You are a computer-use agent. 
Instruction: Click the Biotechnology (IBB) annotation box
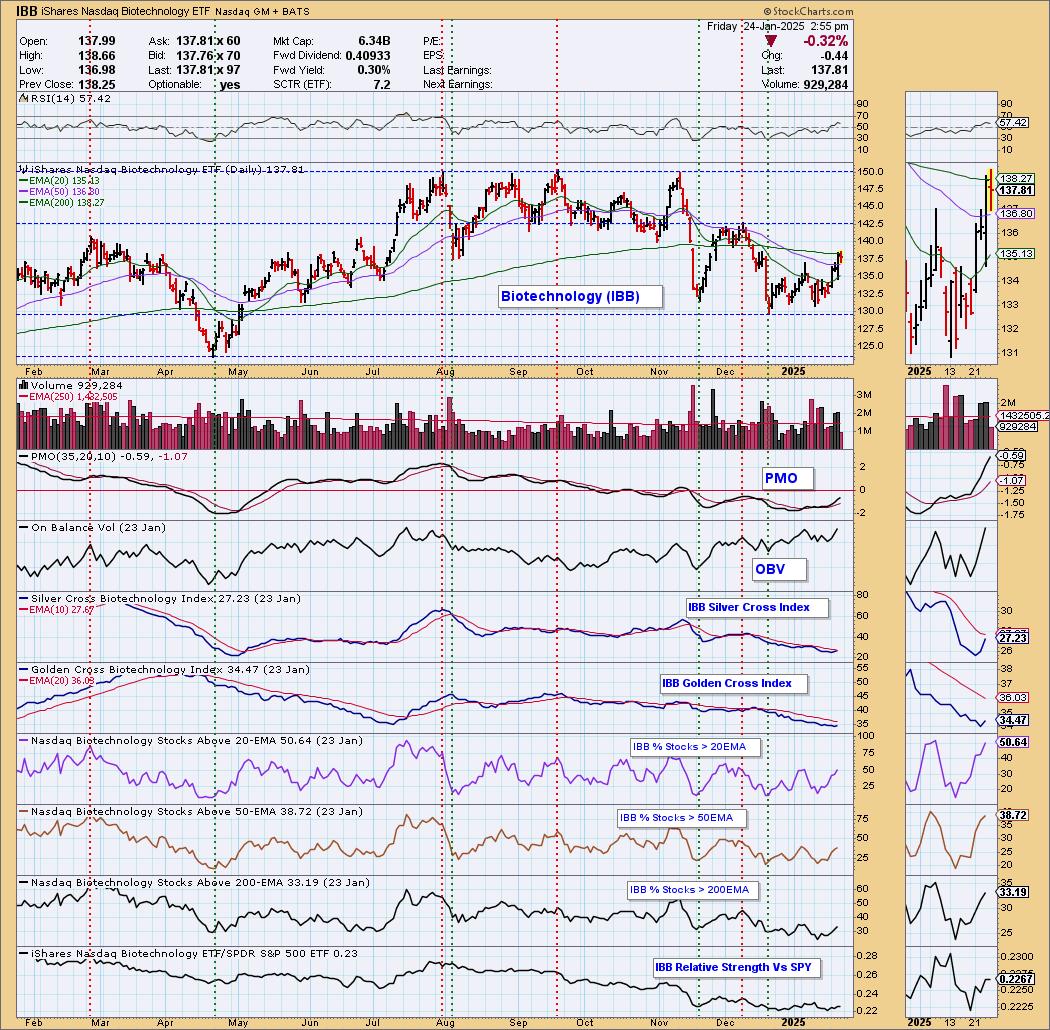pyautogui.click(x=567, y=296)
